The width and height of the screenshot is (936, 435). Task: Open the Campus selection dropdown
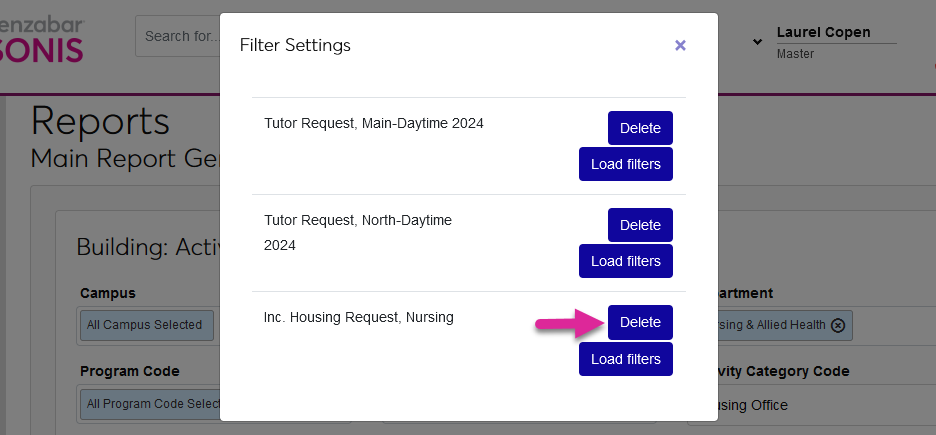click(x=145, y=325)
